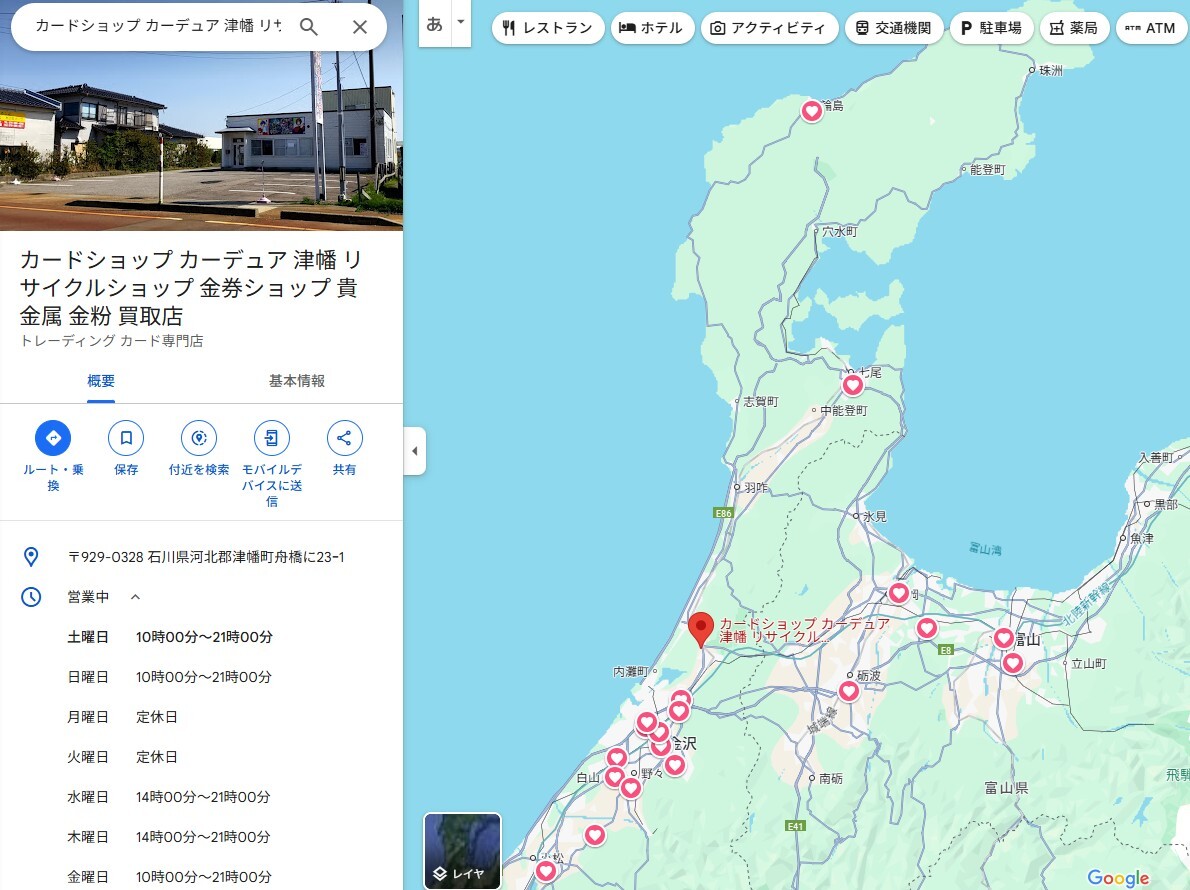
Task: Save the place with 保存 icon
Action: (126, 438)
